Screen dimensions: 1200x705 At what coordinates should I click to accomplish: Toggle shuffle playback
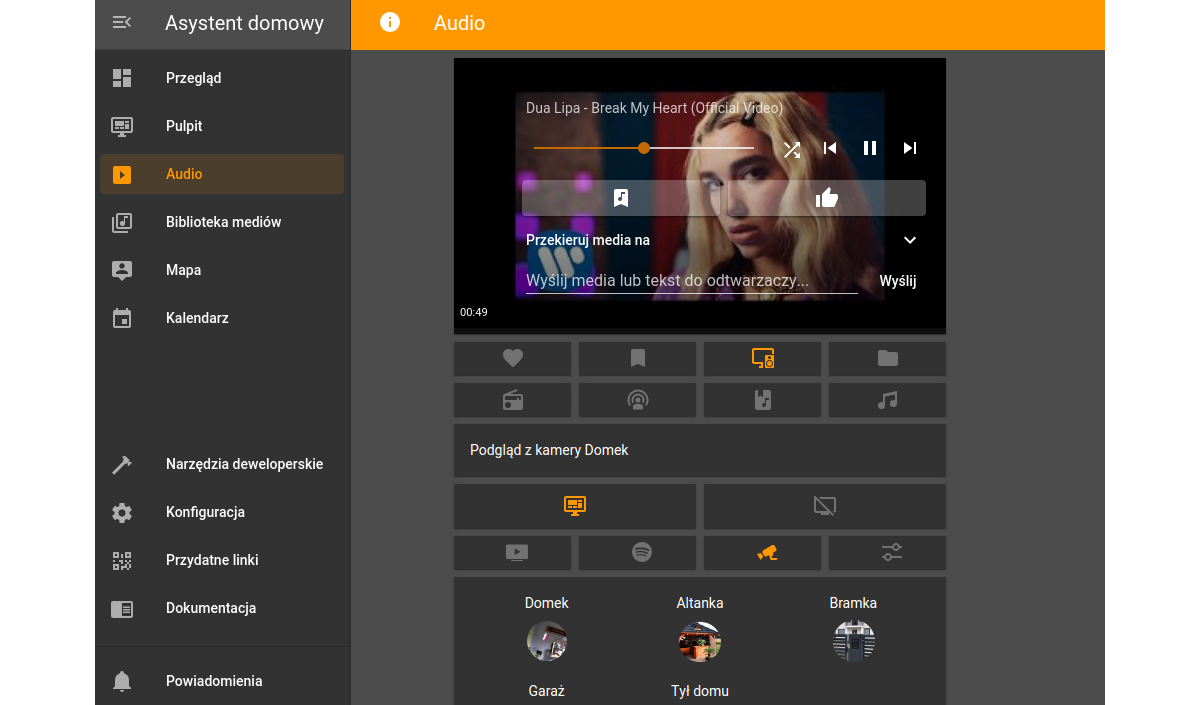click(792, 149)
